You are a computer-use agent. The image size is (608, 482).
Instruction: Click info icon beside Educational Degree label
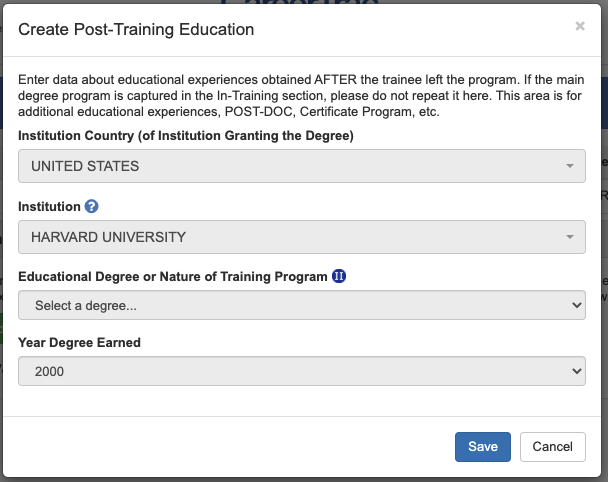339,276
